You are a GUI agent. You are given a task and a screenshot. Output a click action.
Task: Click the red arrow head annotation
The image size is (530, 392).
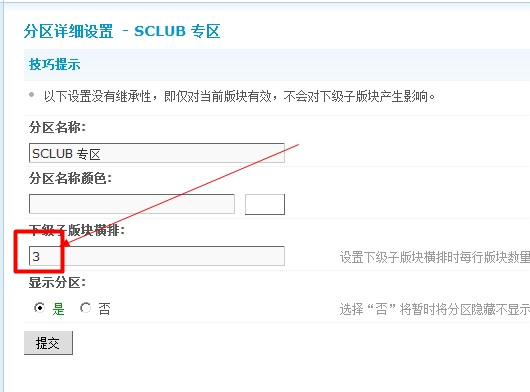coord(66,242)
